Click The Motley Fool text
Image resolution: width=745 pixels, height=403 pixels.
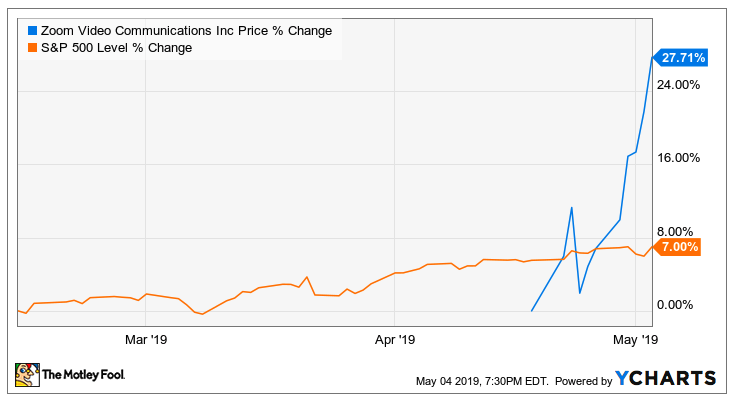tap(90, 377)
